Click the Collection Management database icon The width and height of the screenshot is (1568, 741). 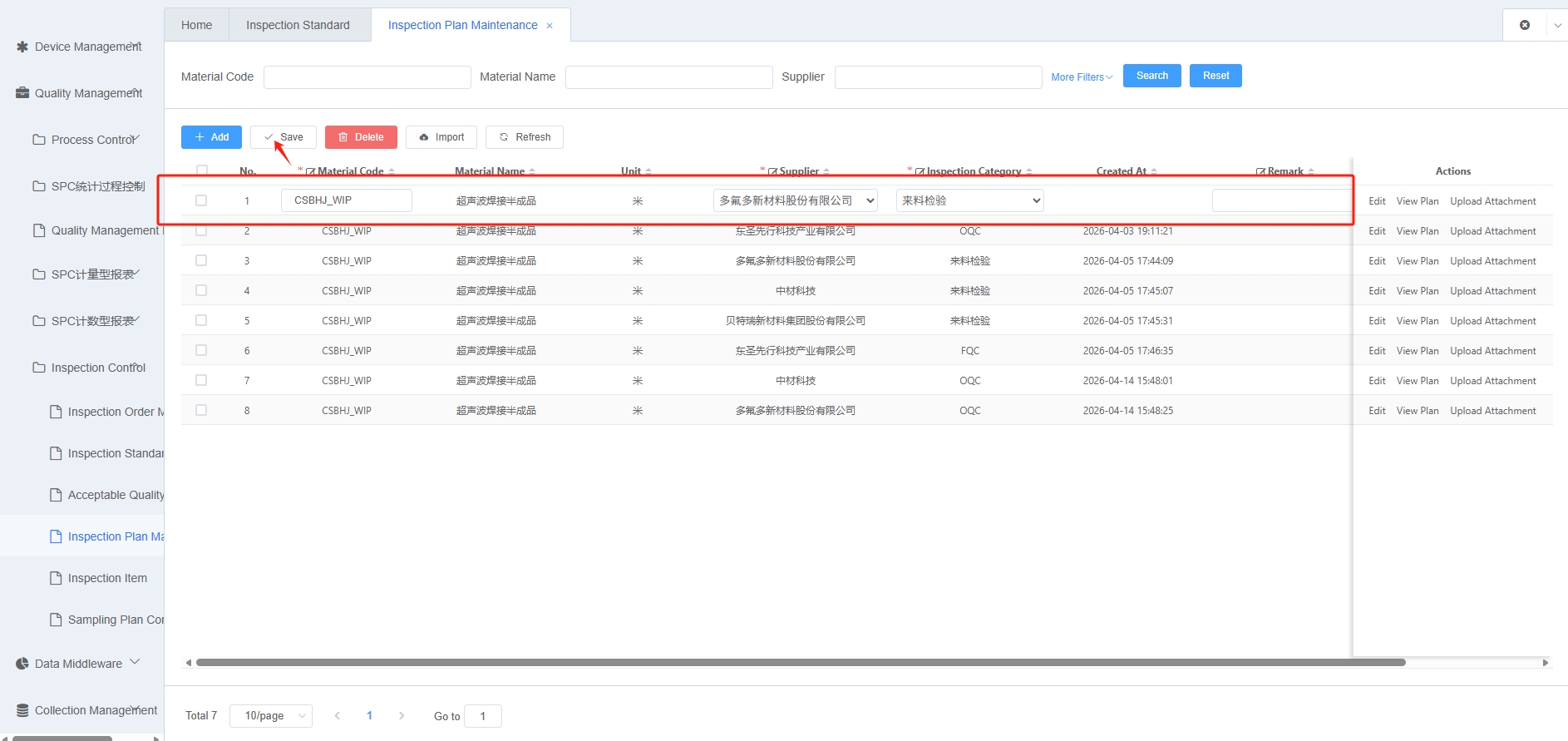coord(22,710)
